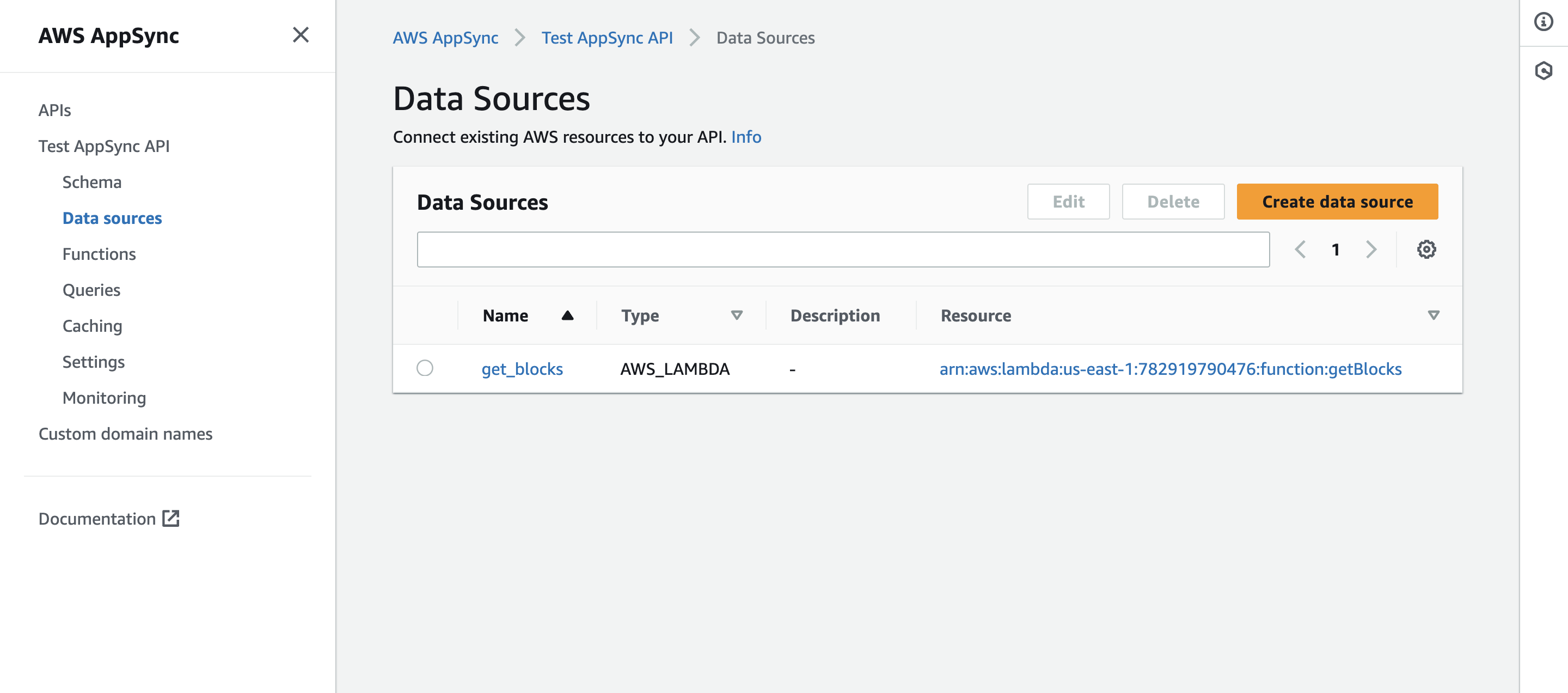
Task: Follow the Test AppSync API breadcrumb link
Action: [x=607, y=38]
